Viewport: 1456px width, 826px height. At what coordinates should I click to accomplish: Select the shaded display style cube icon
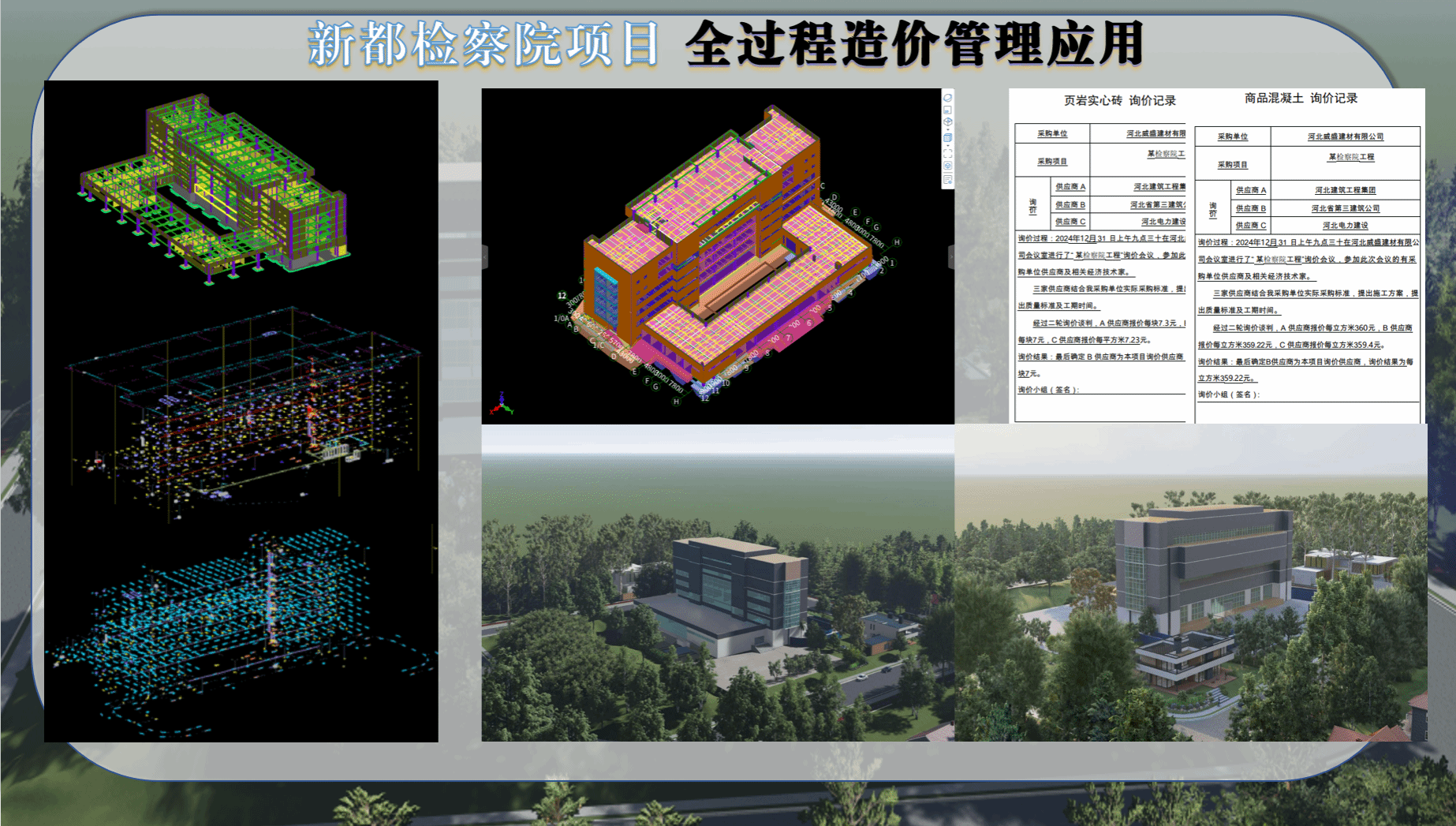coord(948,137)
